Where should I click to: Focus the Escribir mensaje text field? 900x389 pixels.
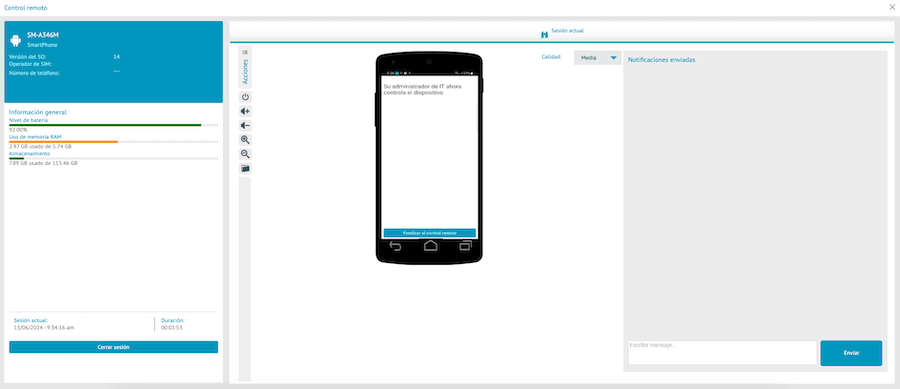[x=722, y=352]
